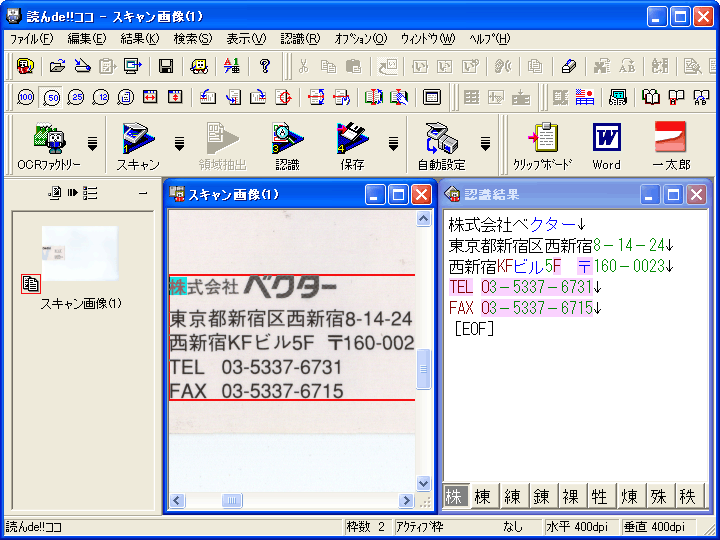Open the 検索(S) menu
The image size is (720, 540).
(x=192, y=39)
